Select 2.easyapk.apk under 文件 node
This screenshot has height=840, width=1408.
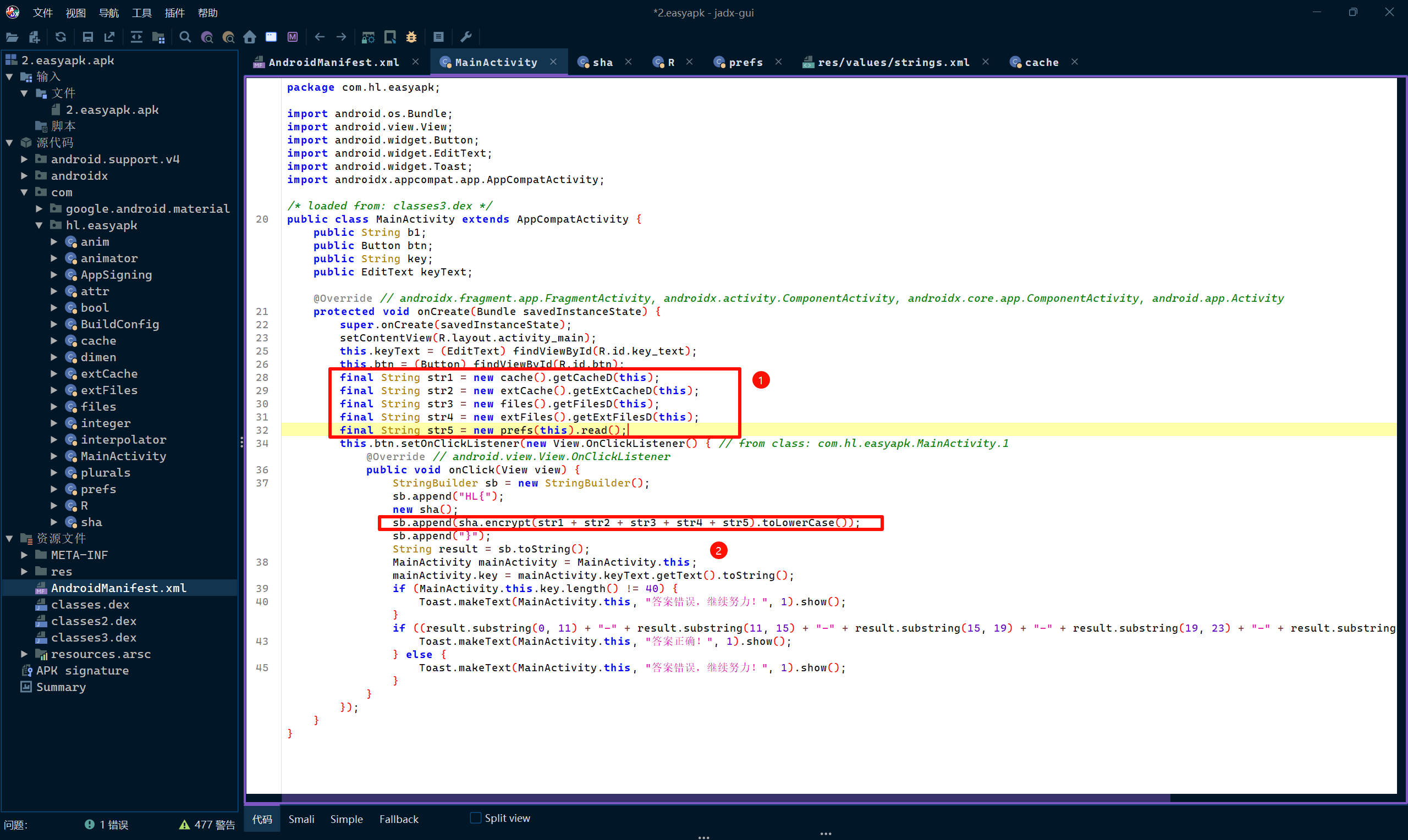[112, 110]
